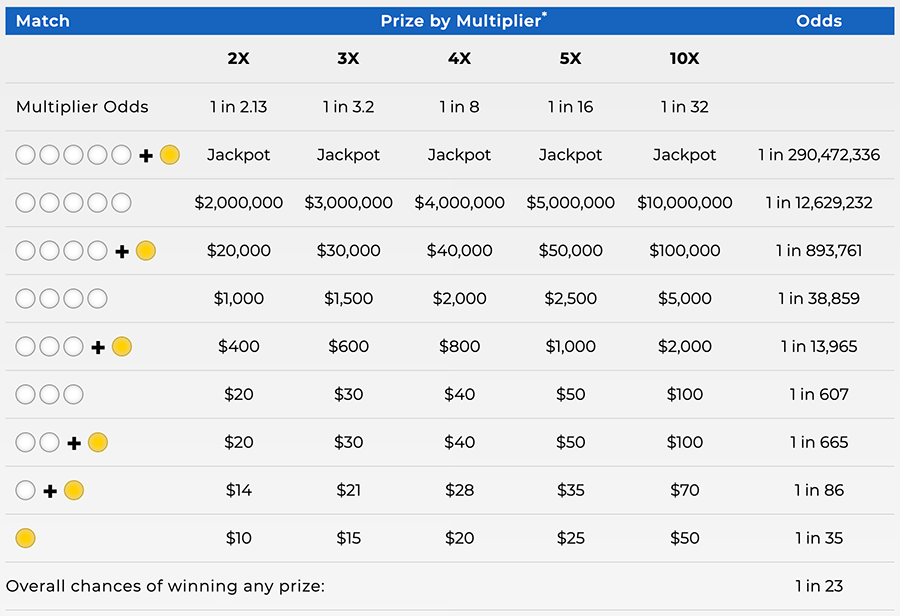Click the plus sign in the jackpot row
This screenshot has width=900, height=616.
coord(146,155)
